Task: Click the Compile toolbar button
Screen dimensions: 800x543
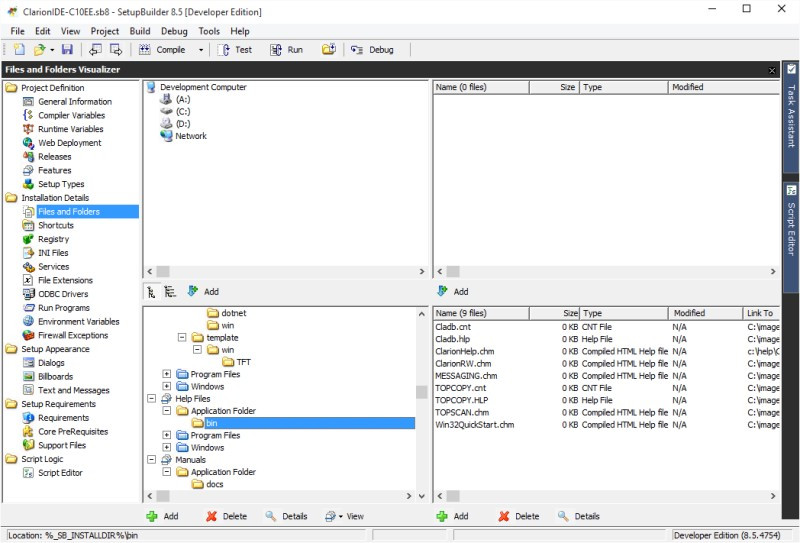Action: pos(163,50)
